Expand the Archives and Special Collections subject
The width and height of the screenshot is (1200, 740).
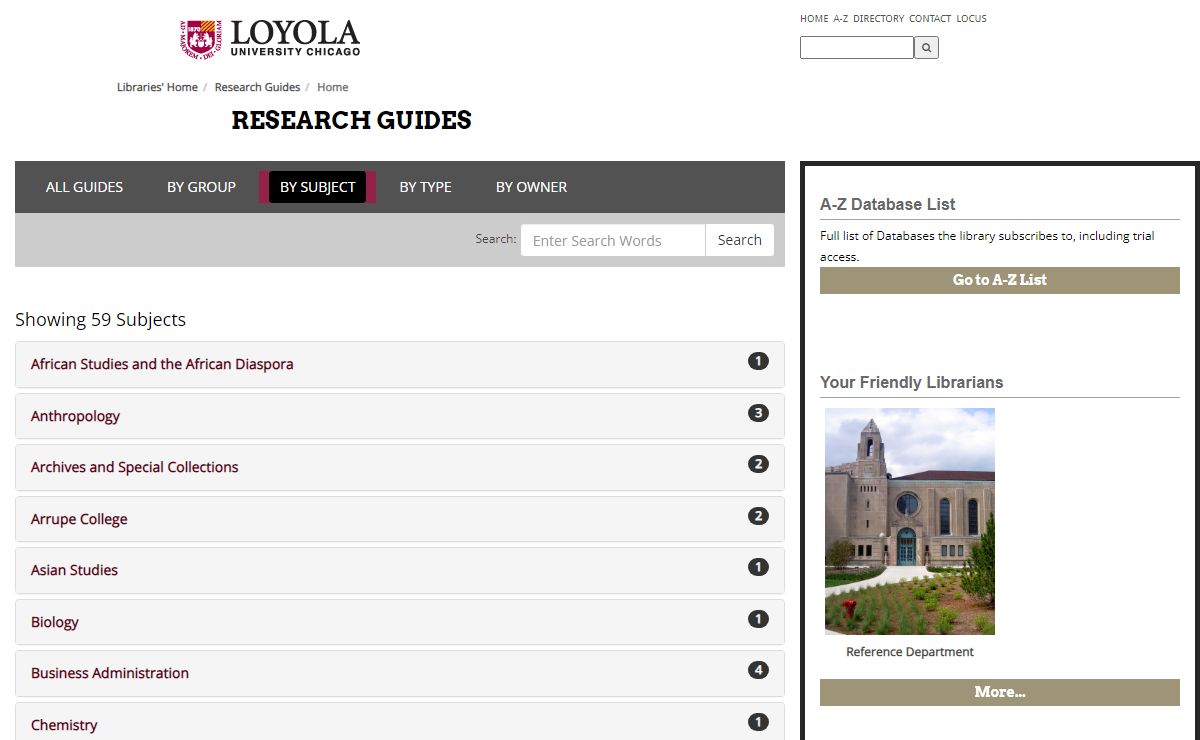click(134, 467)
